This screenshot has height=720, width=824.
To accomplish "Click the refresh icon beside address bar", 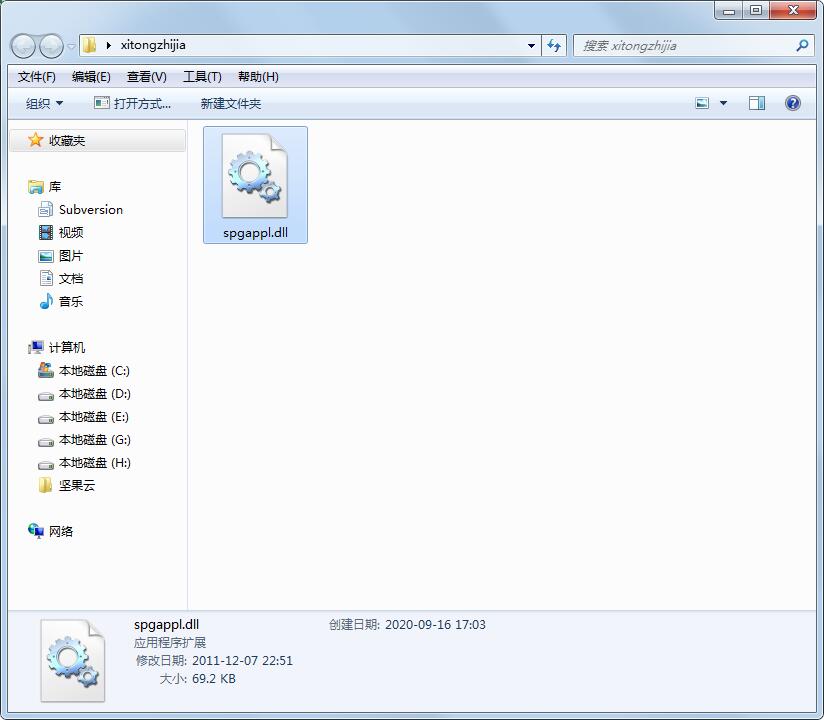I will (553, 45).
